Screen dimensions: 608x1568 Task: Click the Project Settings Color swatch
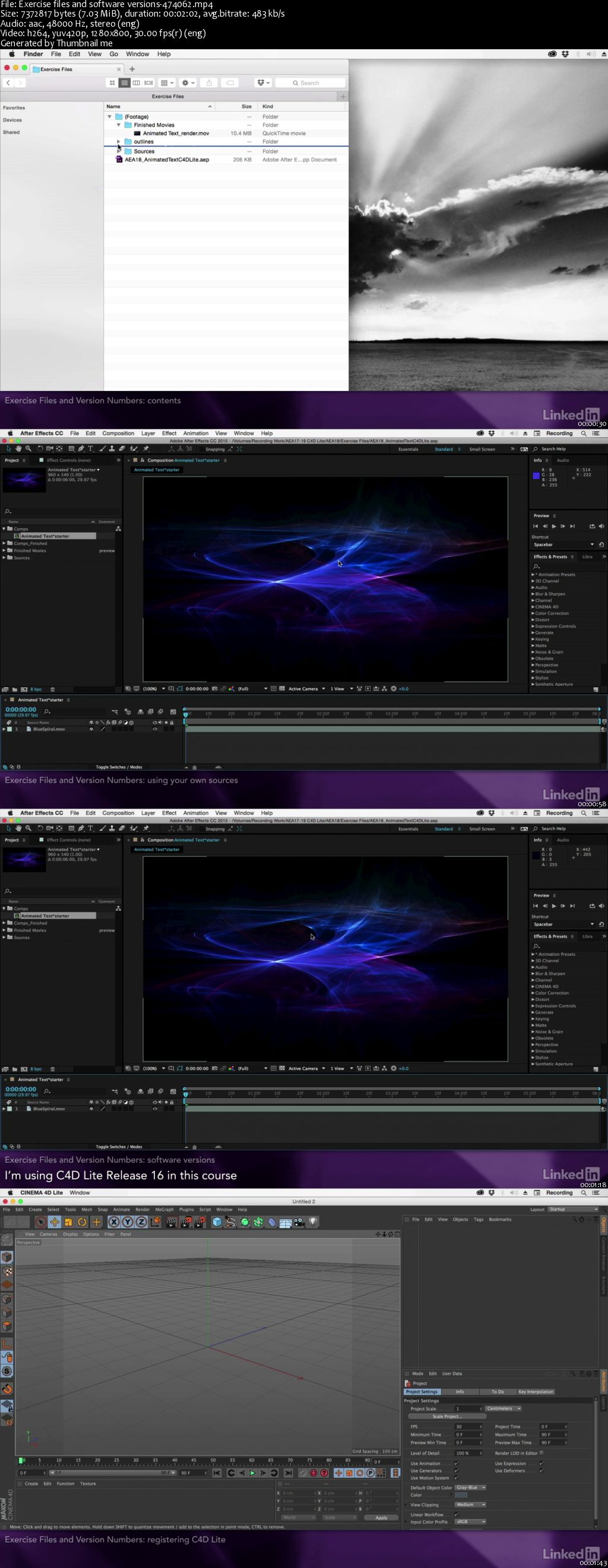[461, 1495]
